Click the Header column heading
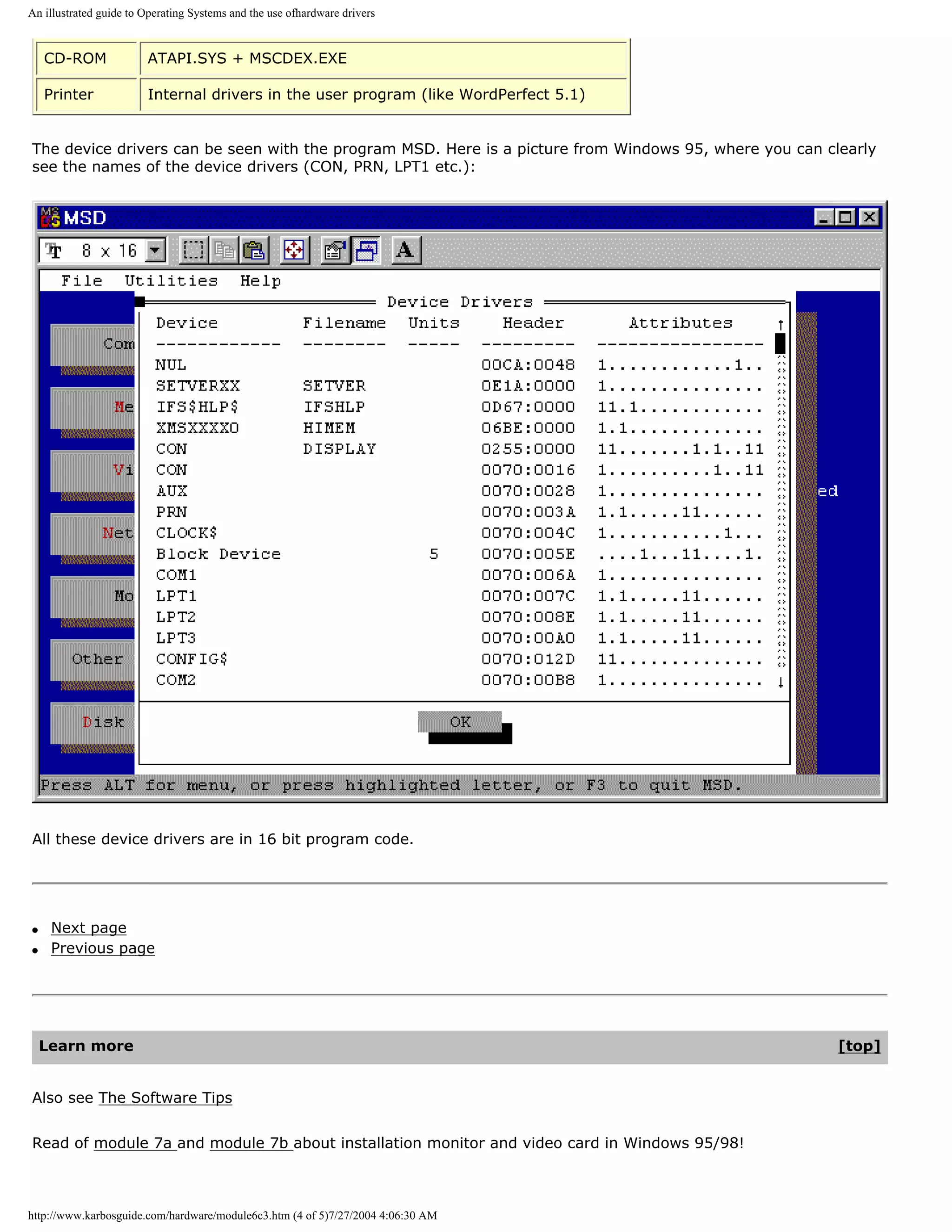Image resolution: width=952 pixels, height=1232 pixels. (x=533, y=323)
